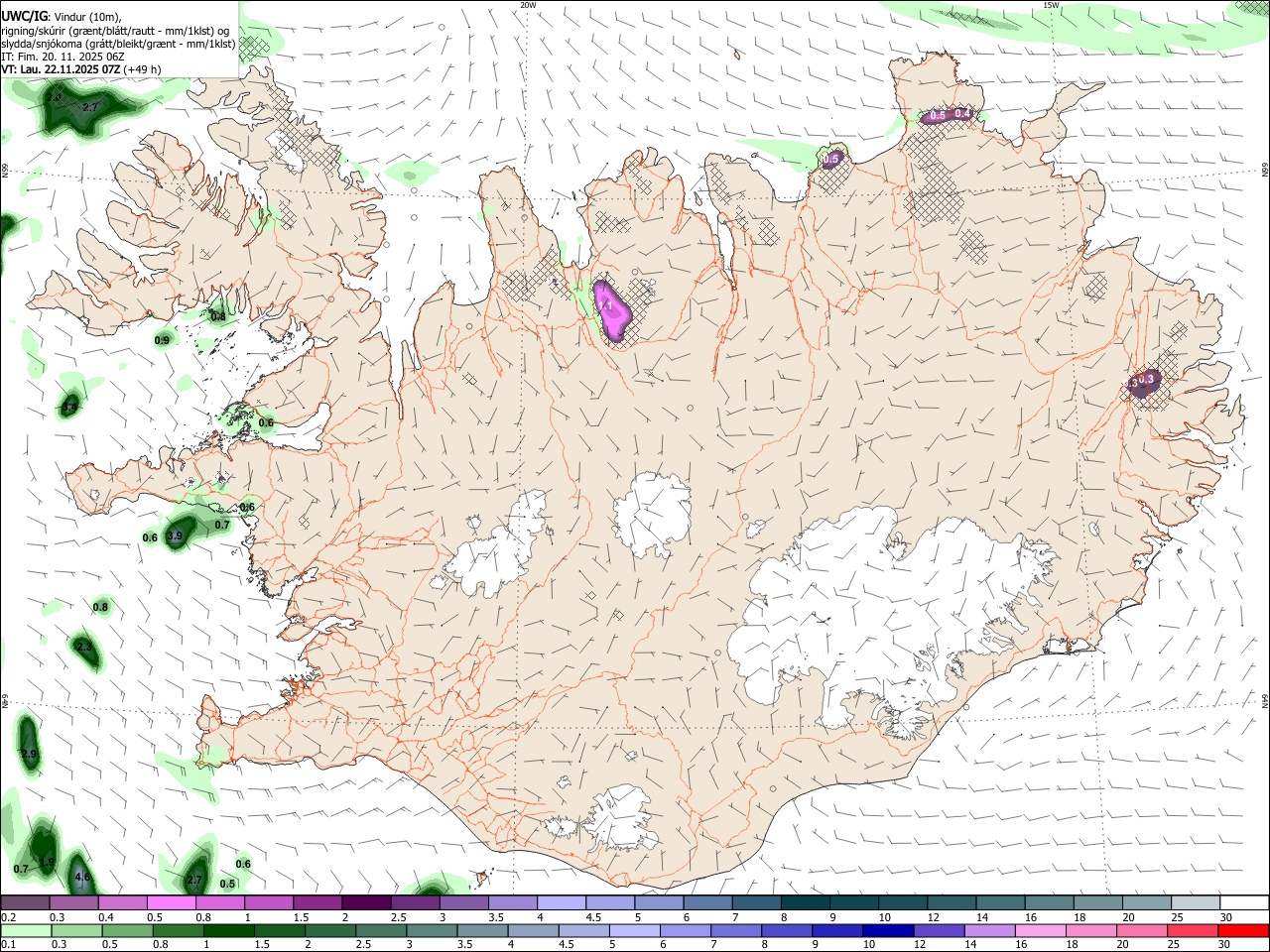Click the UWC/IG title text
The image size is (1270, 952).
[24, 17]
